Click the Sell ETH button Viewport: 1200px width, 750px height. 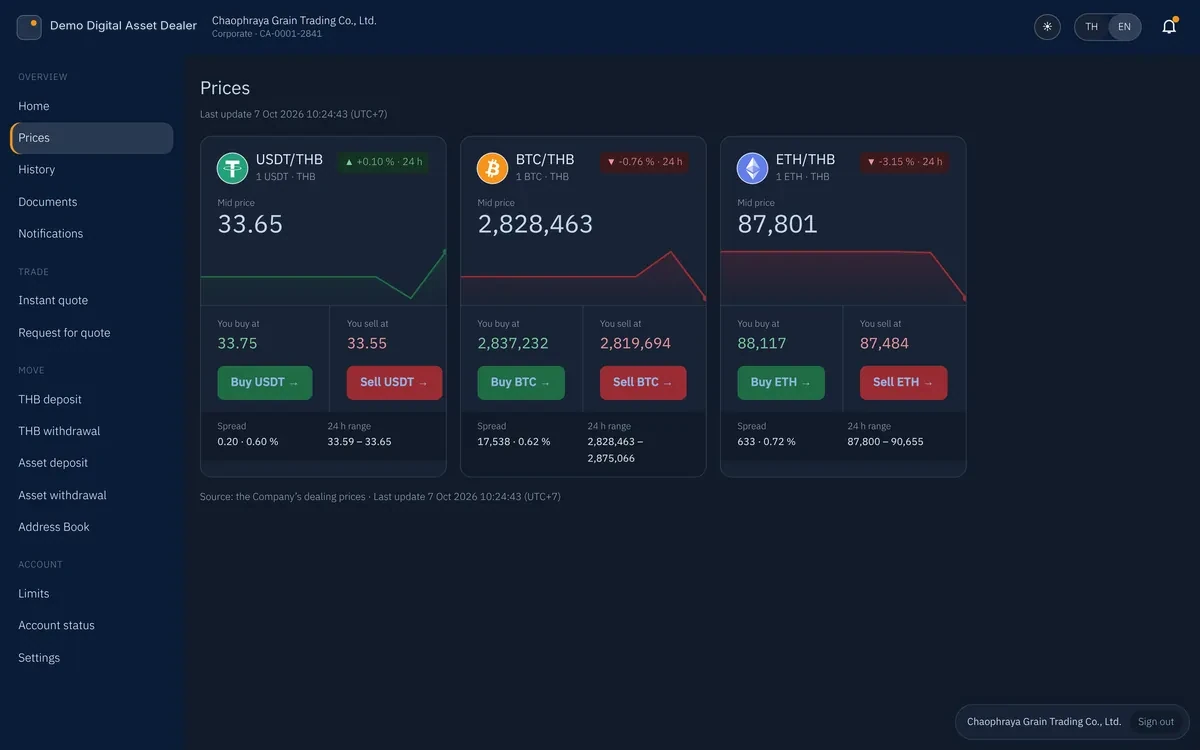(903, 383)
